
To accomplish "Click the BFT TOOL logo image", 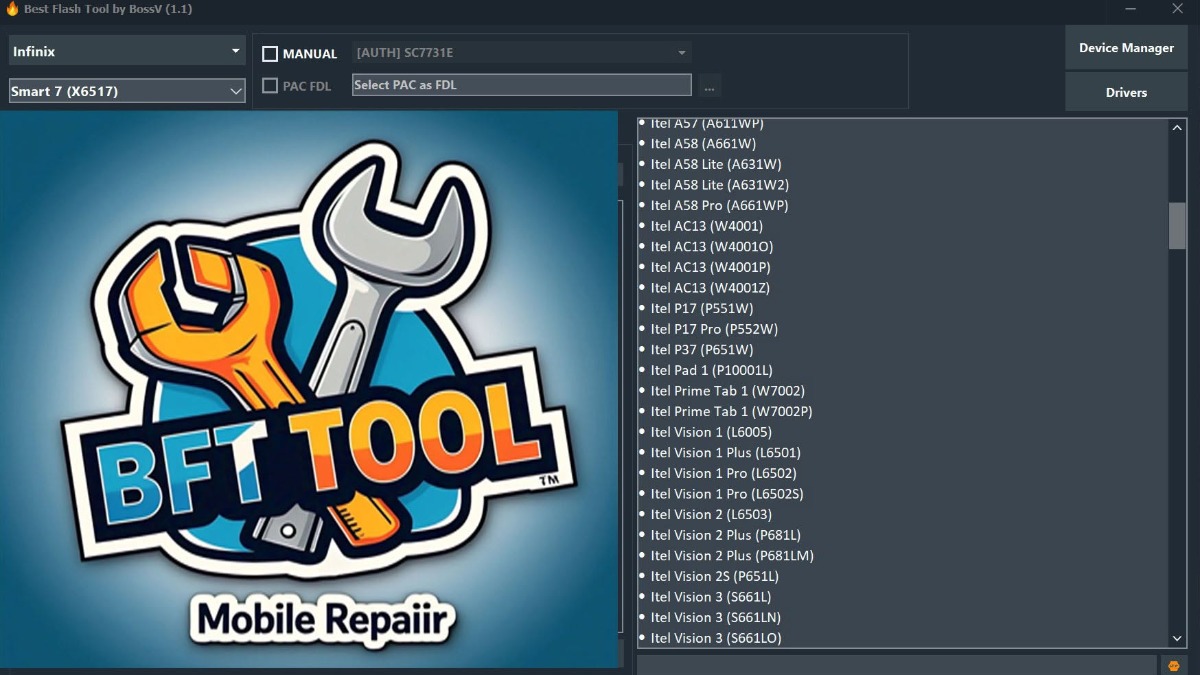I will [x=309, y=389].
